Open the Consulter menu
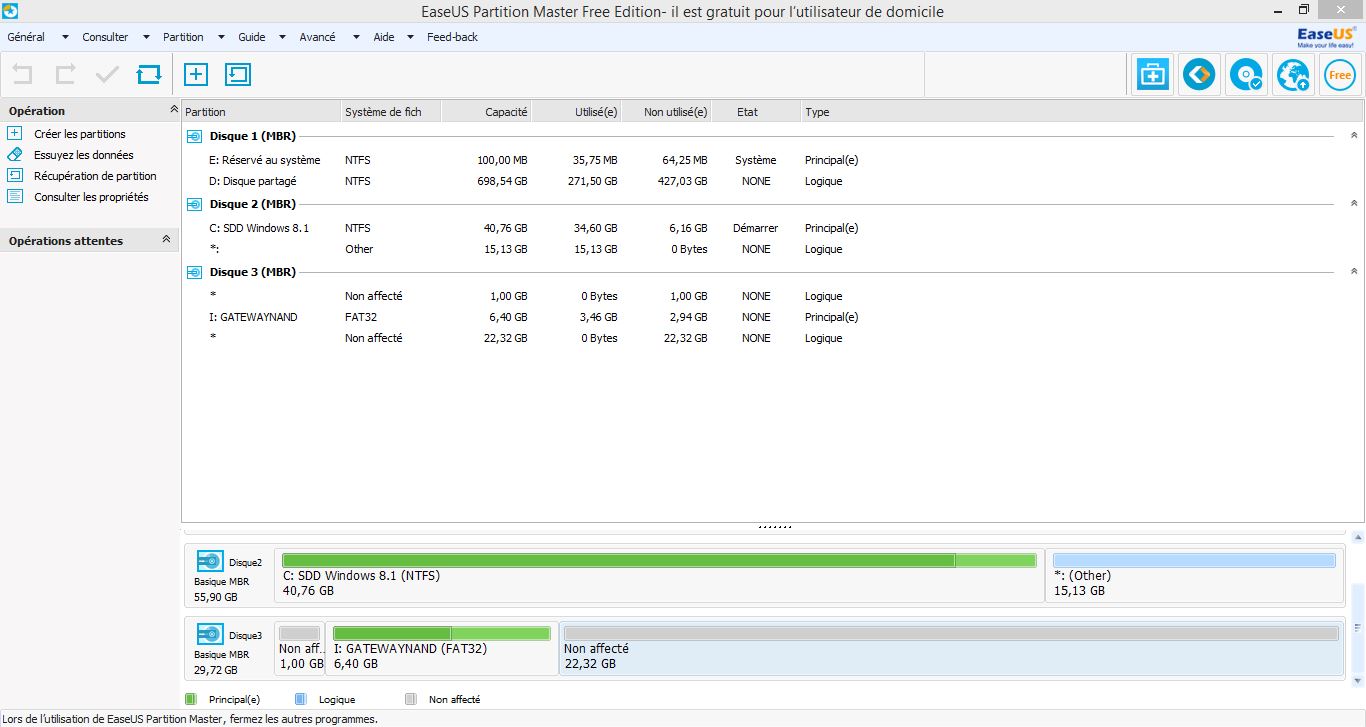Viewport: 1366px width, 727px height. pos(105,37)
